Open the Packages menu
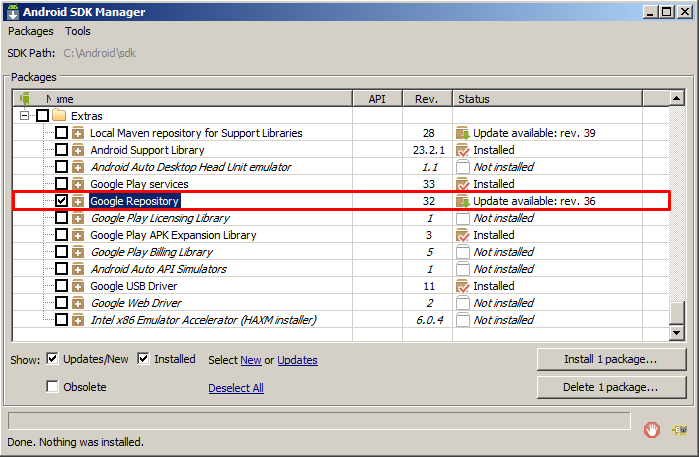Image resolution: width=699 pixels, height=457 pixels. [31, 31]
